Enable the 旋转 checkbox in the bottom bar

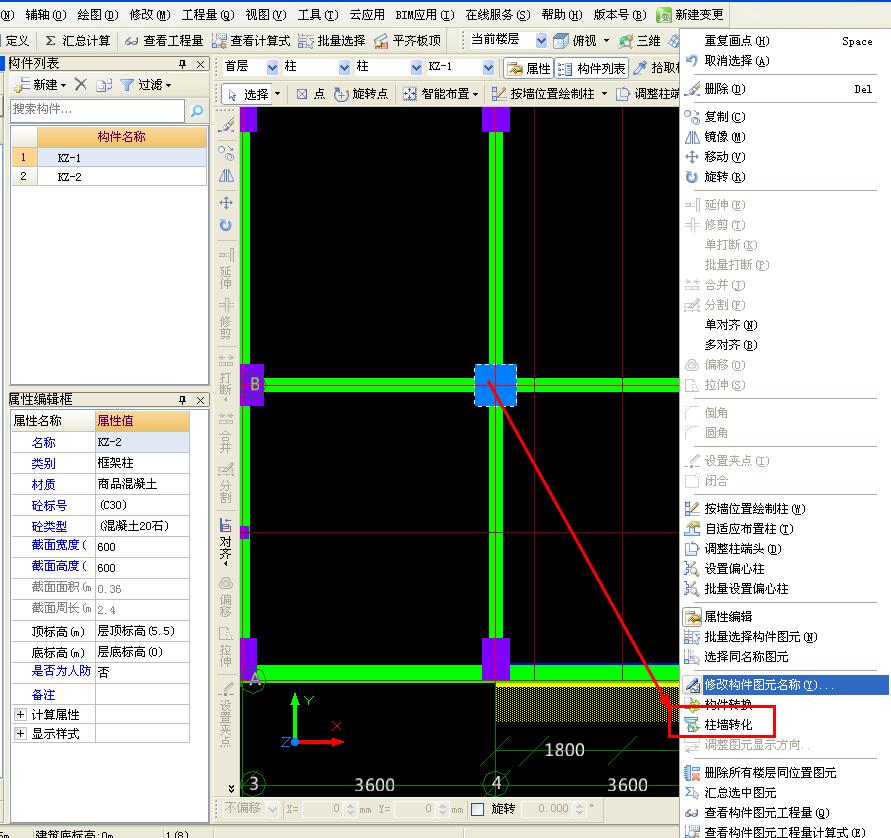pos(478,808)
